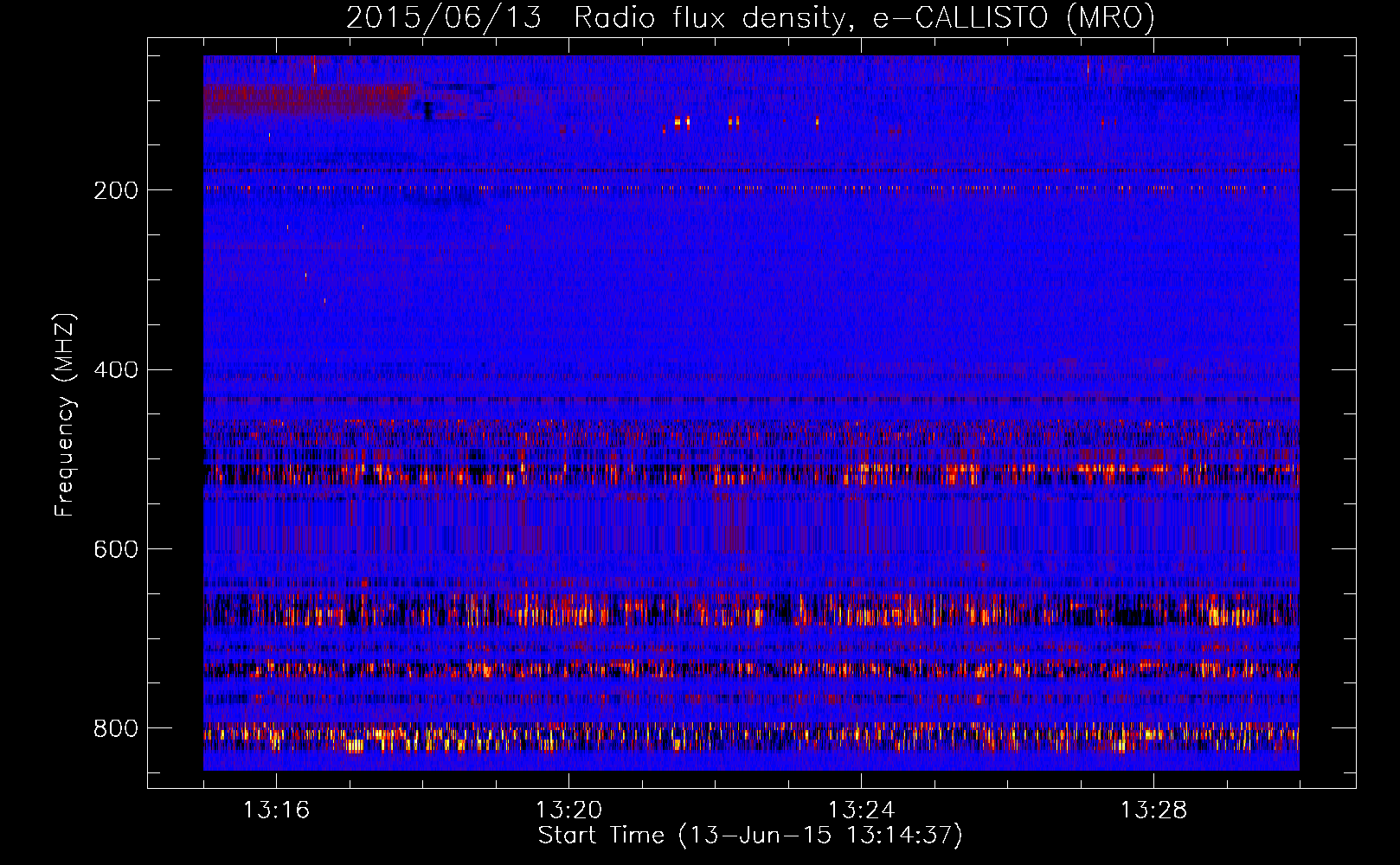The image size is (1400, 865).
Task: Click the 13:16 time tick label
Action: [276, 811]
